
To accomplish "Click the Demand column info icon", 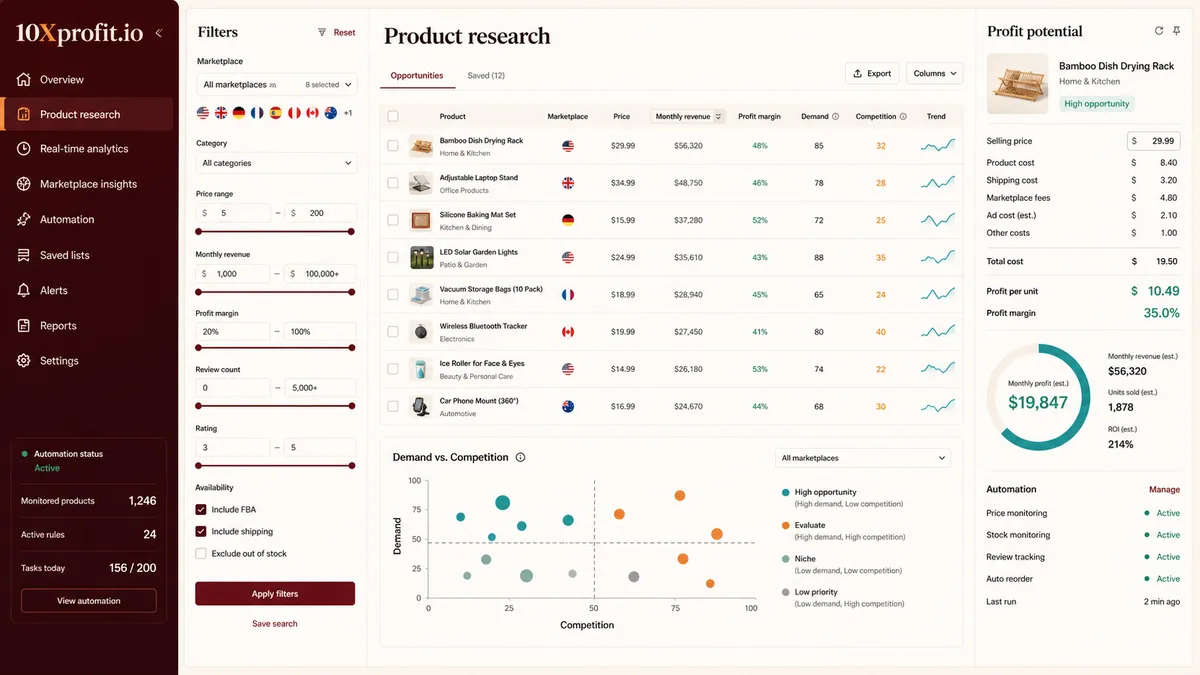I will (x=836, y=117).
